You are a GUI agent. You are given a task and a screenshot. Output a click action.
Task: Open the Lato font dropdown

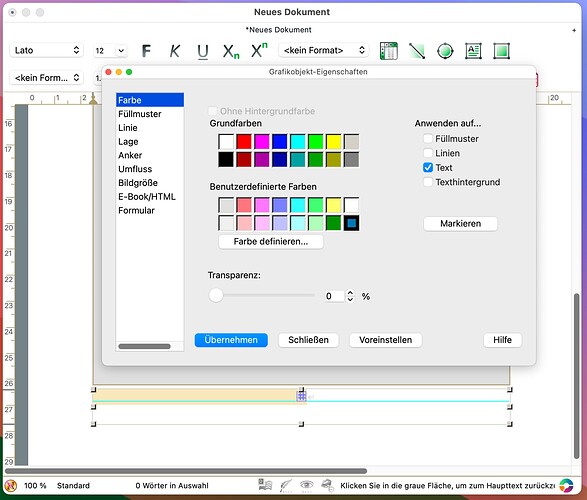(x=46, y=50)
